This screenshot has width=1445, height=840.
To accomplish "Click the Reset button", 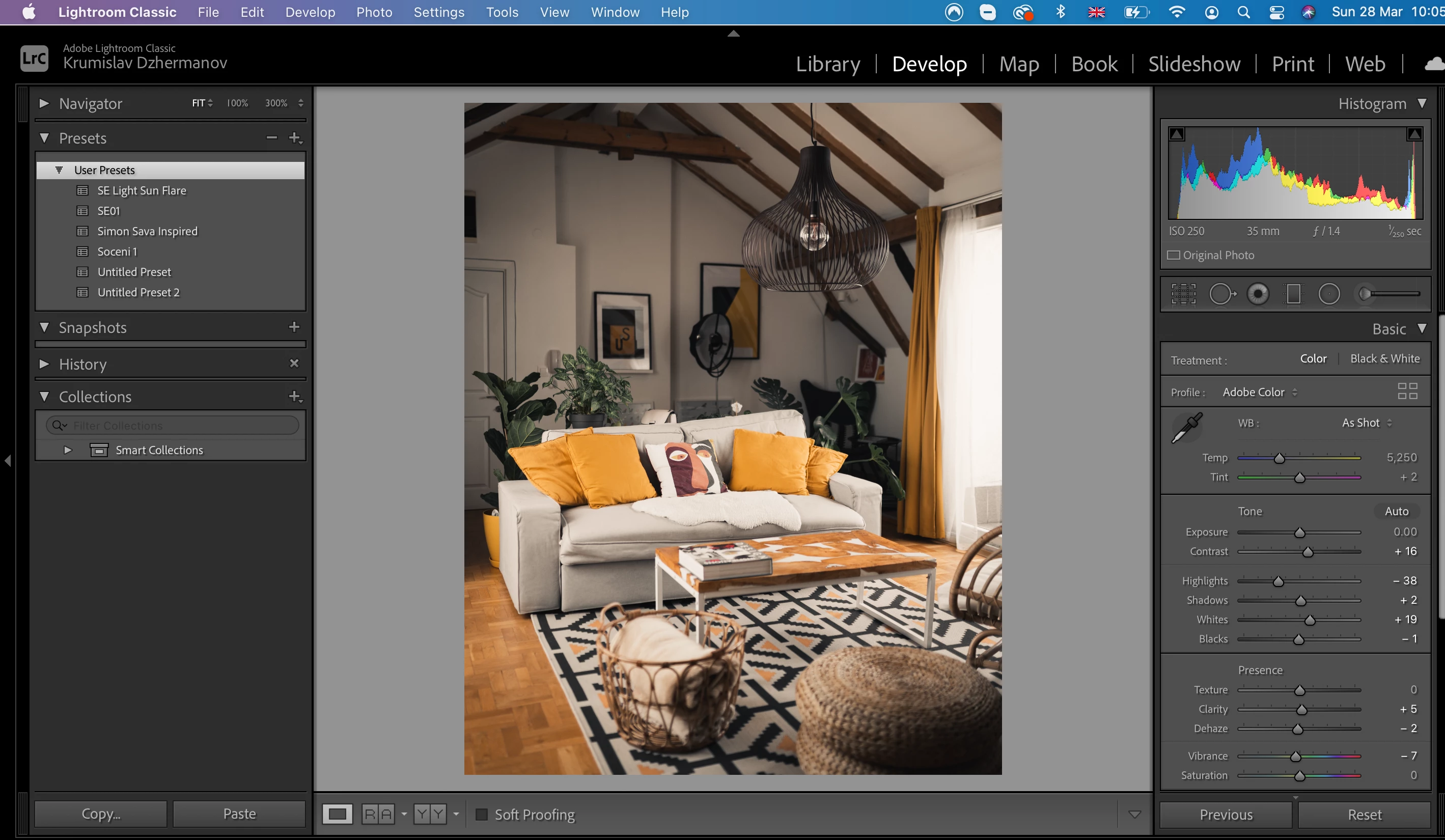I will click(1364, 815).
